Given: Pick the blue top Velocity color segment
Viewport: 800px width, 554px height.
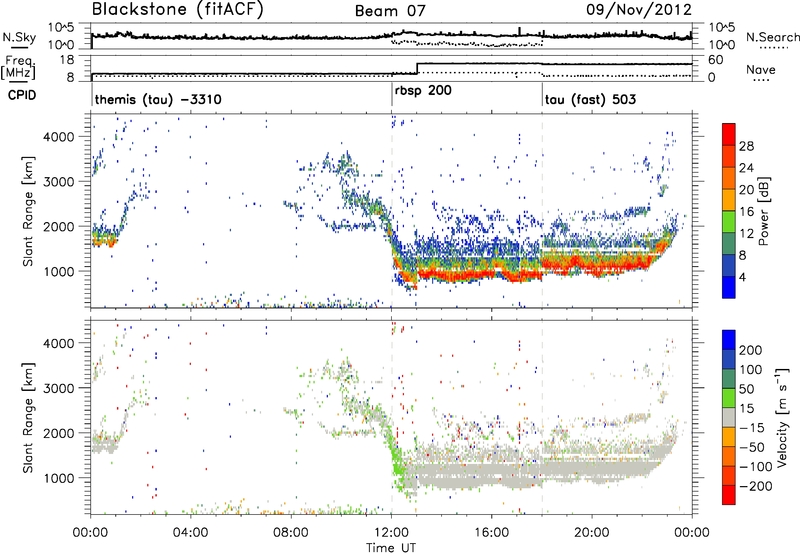Looking at the screenshot, I should tap(729, 340).
